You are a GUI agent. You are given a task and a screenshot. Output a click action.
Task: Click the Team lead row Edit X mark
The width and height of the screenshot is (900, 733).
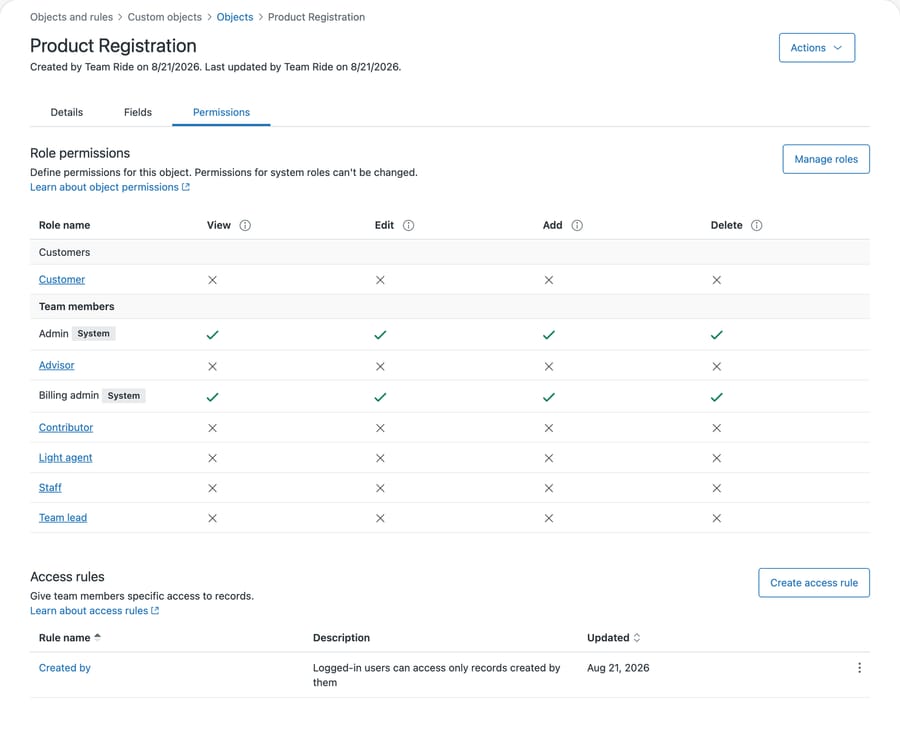(x=380, y=518)
